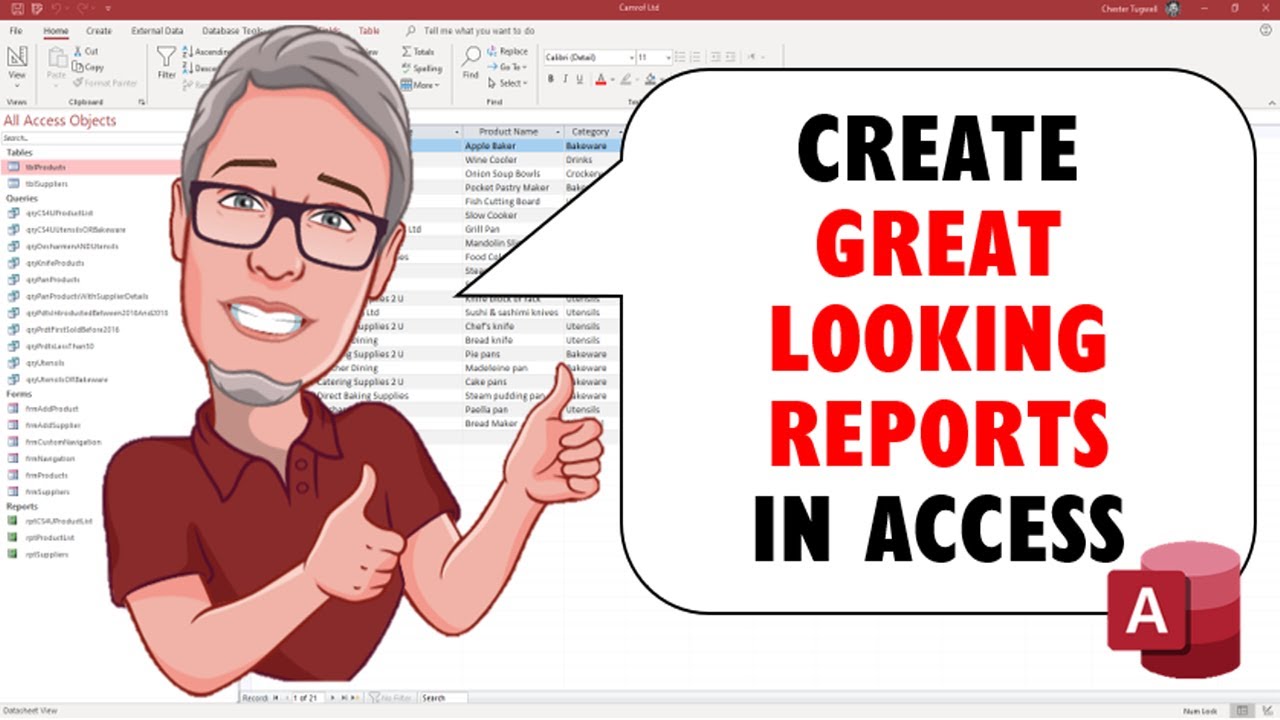1280x720 pixels.
Task: Go to first record button
Action: click(x=277, y=697)
